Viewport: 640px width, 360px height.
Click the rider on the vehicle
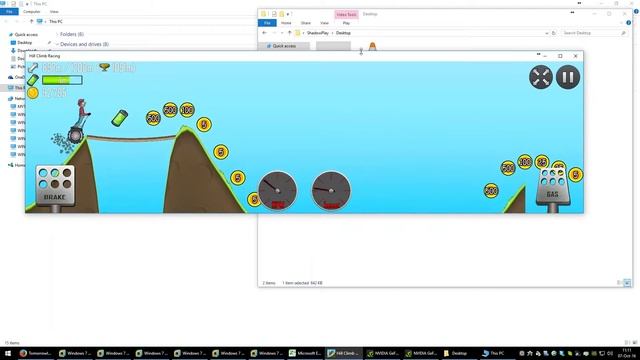83,113
